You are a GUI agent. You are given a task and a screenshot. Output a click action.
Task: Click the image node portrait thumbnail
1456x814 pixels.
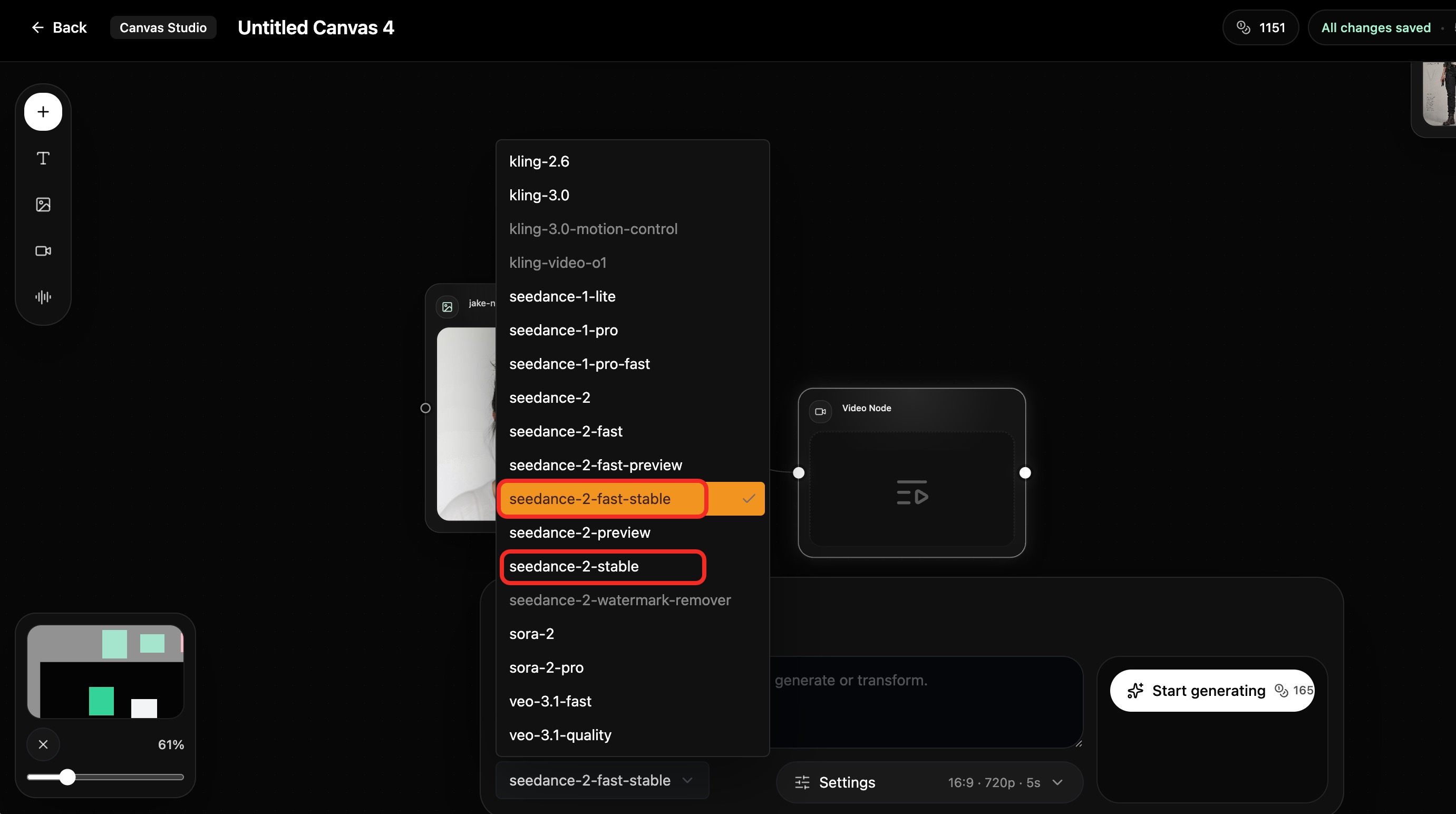467,424
